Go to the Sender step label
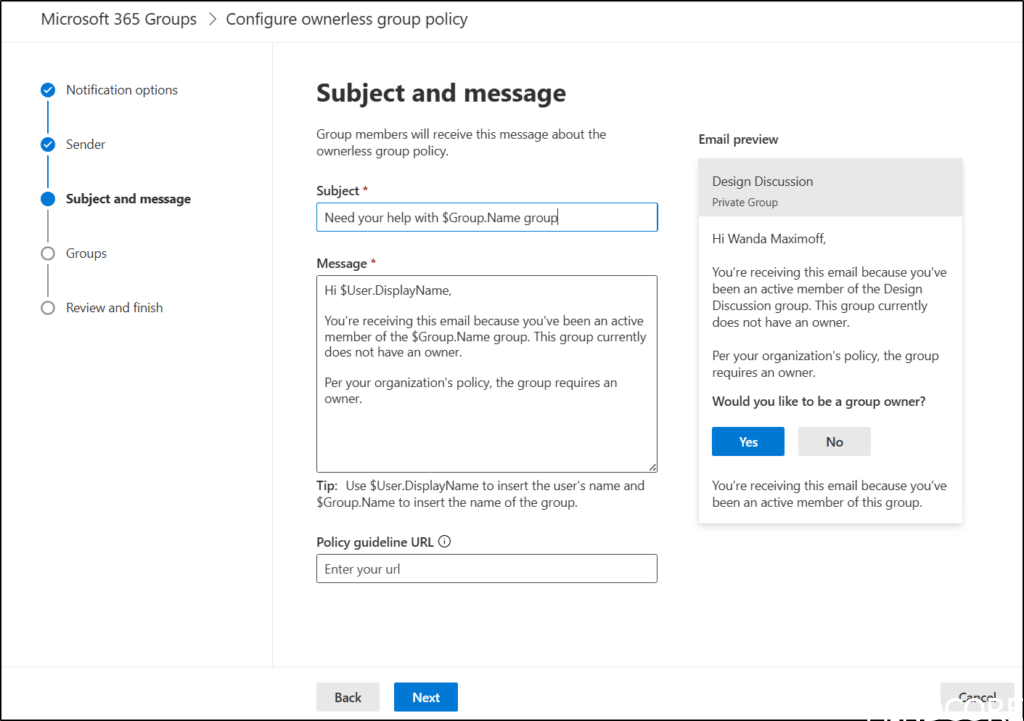Image resolution: width=1024 pixels, height=721 pixels. click(x=86, y=145)
